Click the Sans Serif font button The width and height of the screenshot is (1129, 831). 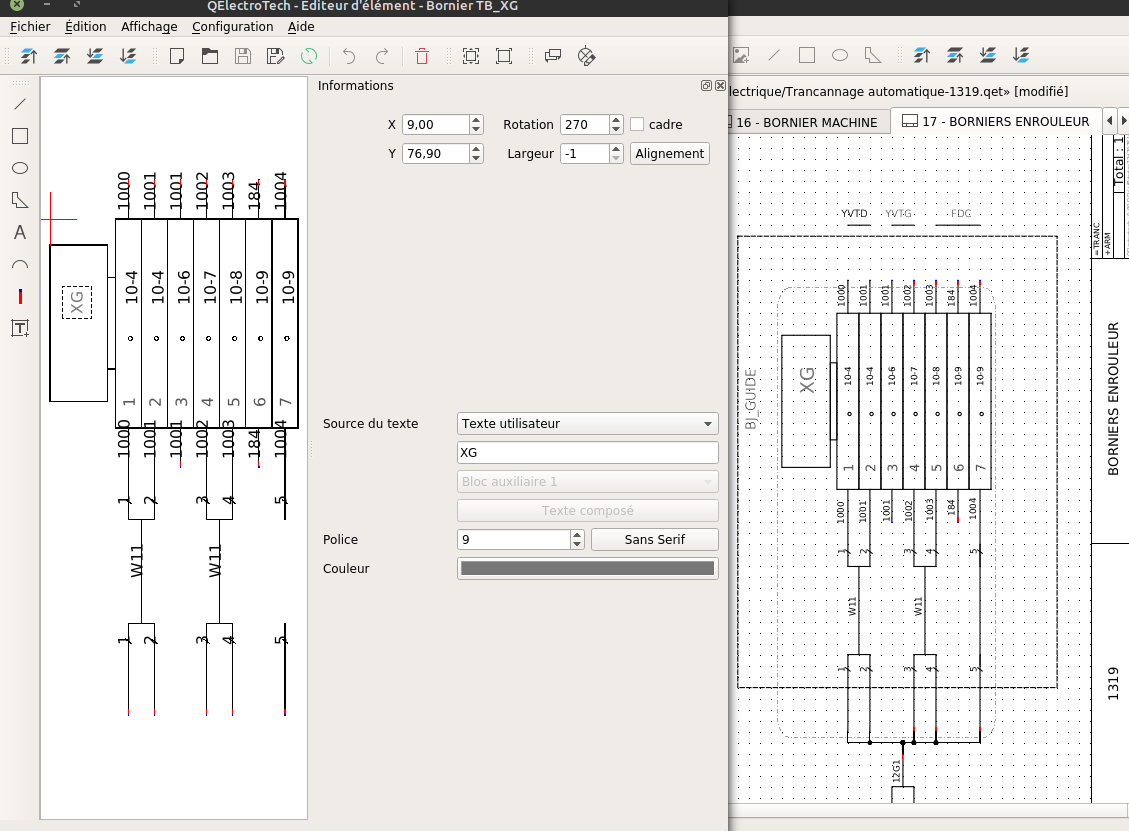[654, 540]
